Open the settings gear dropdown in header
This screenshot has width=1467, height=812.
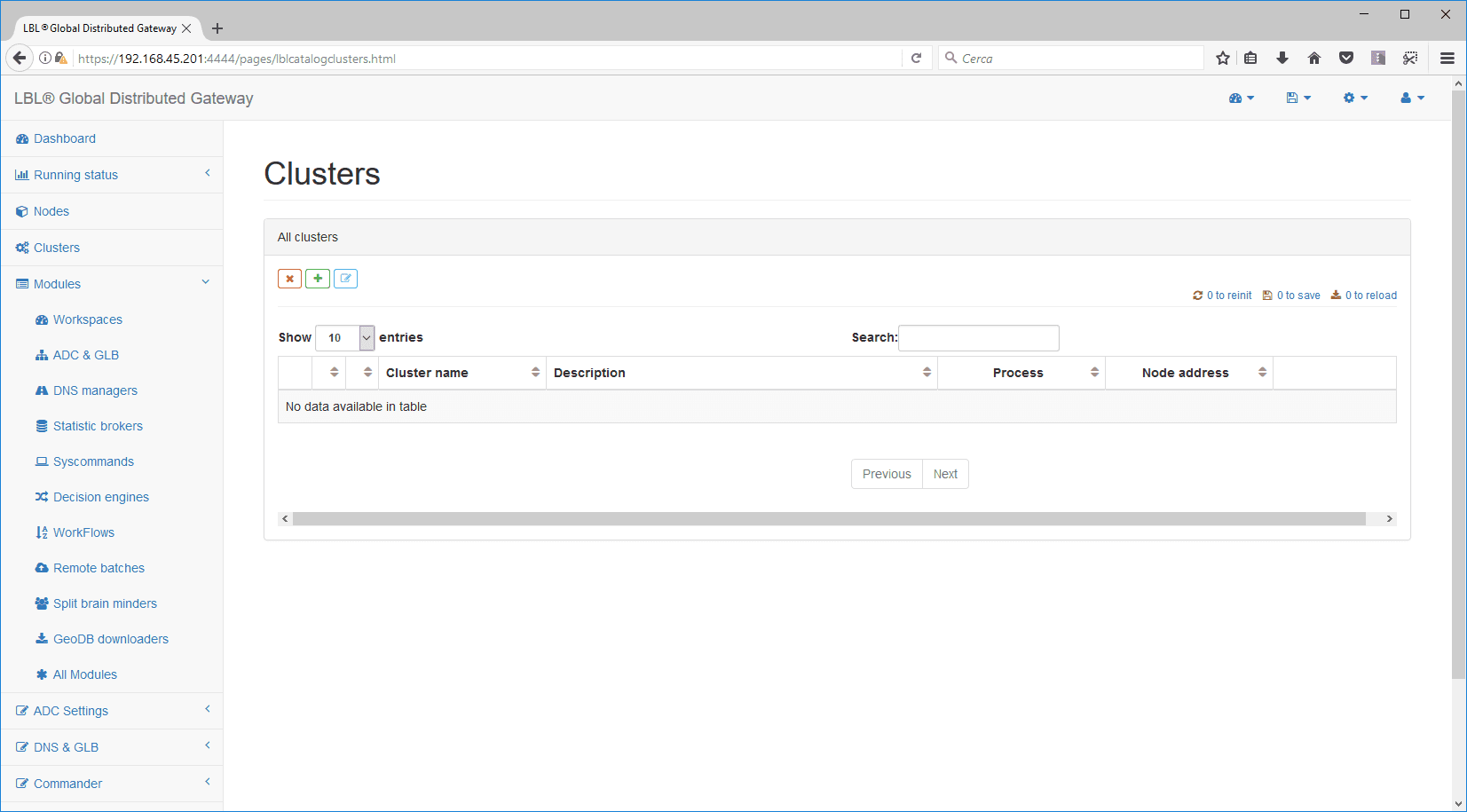pos(1354,99)
